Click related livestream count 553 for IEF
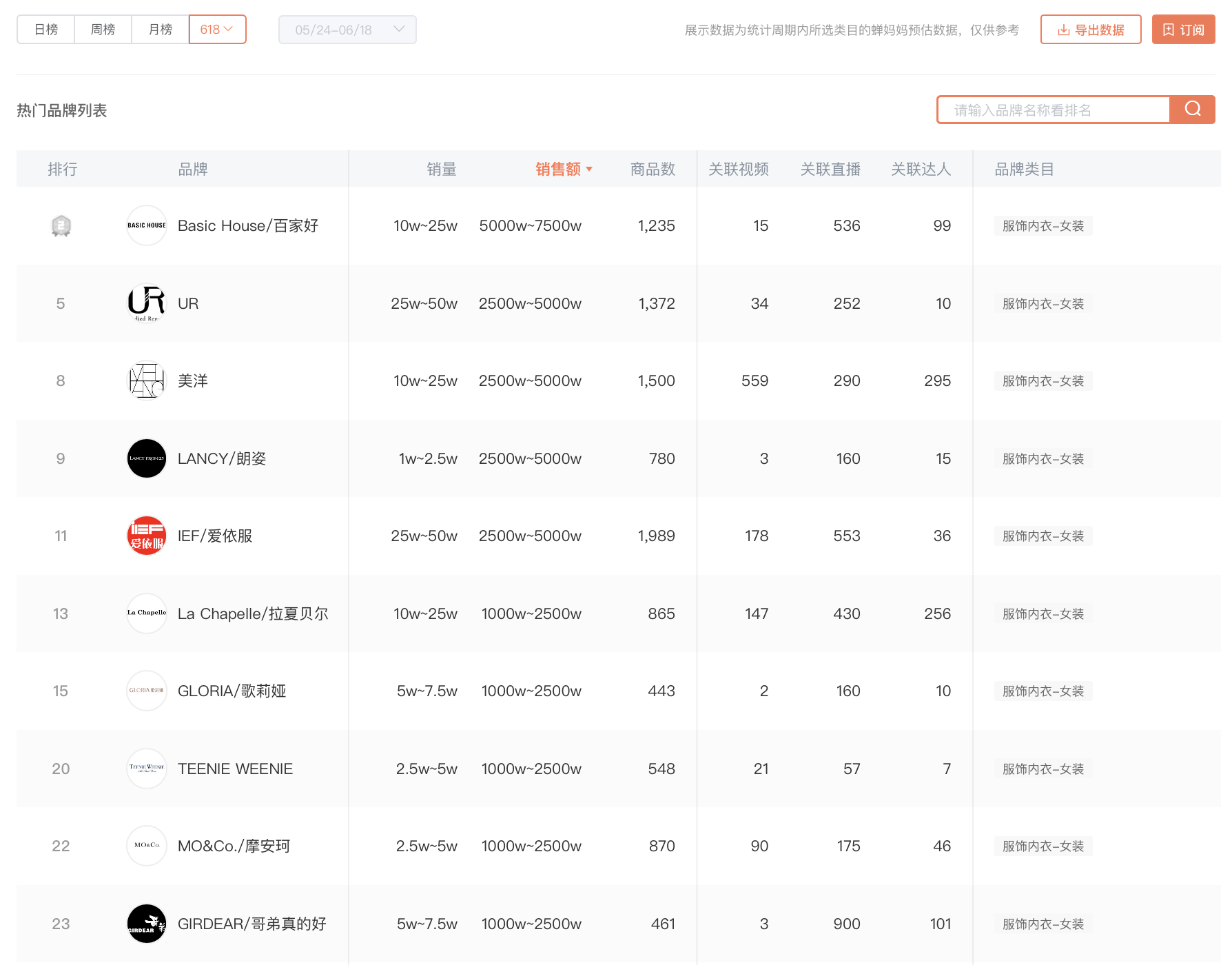1232x965 pixels. pos(847,536)
